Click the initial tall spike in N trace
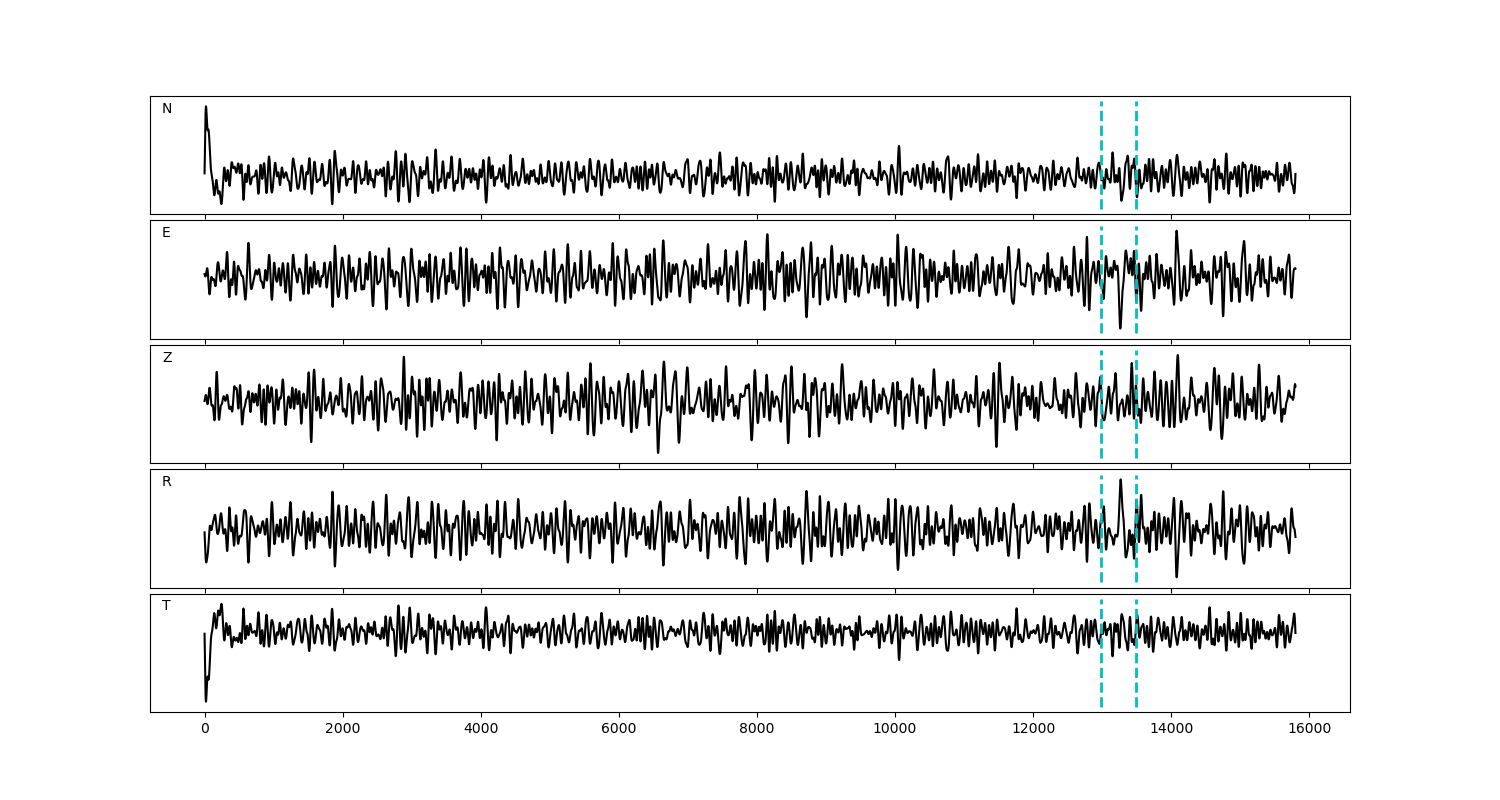This screenshot has height=800, width=1500. 206,108
